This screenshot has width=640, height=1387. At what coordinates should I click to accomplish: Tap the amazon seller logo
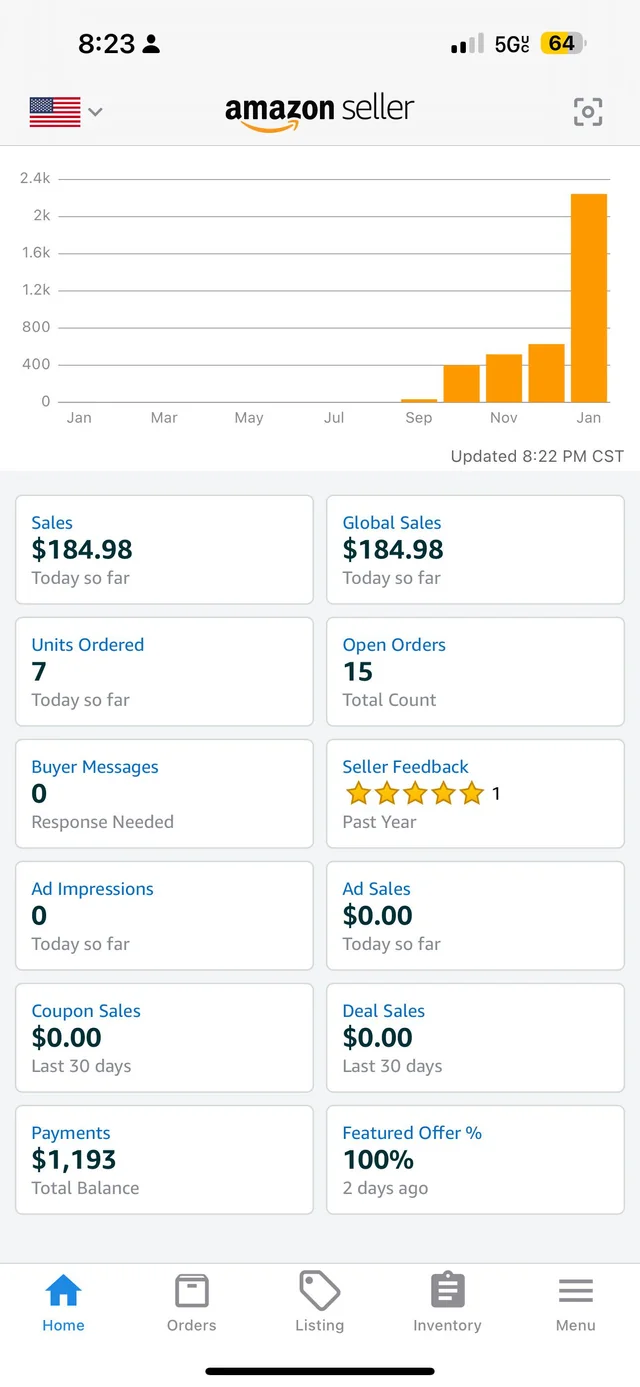pyautogui.click(x=319, y=112)
